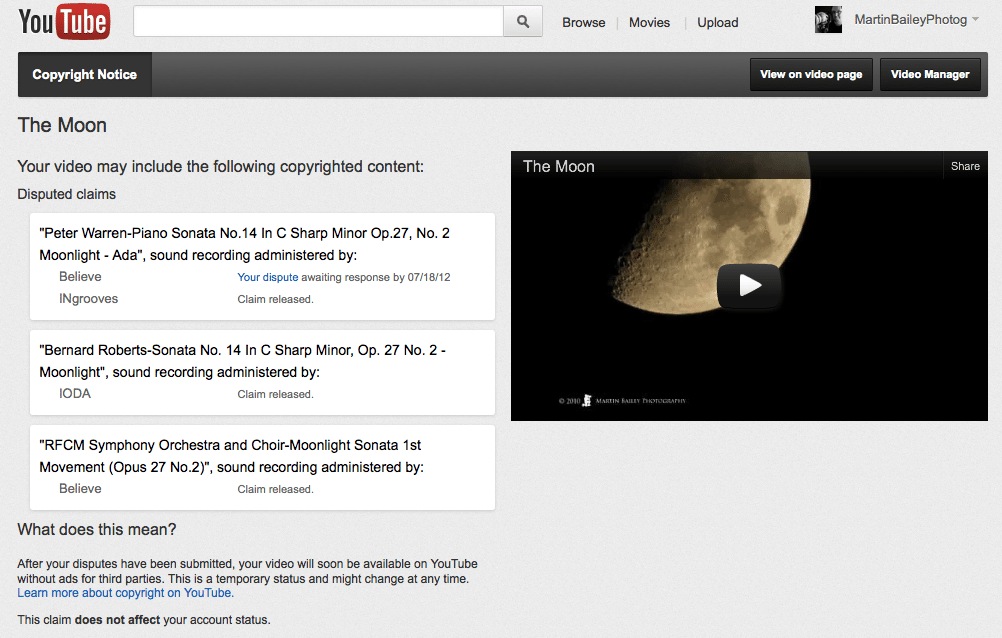Click the View on video page button
Viewport: 1002px width, 638px height.
pos(811,75)
